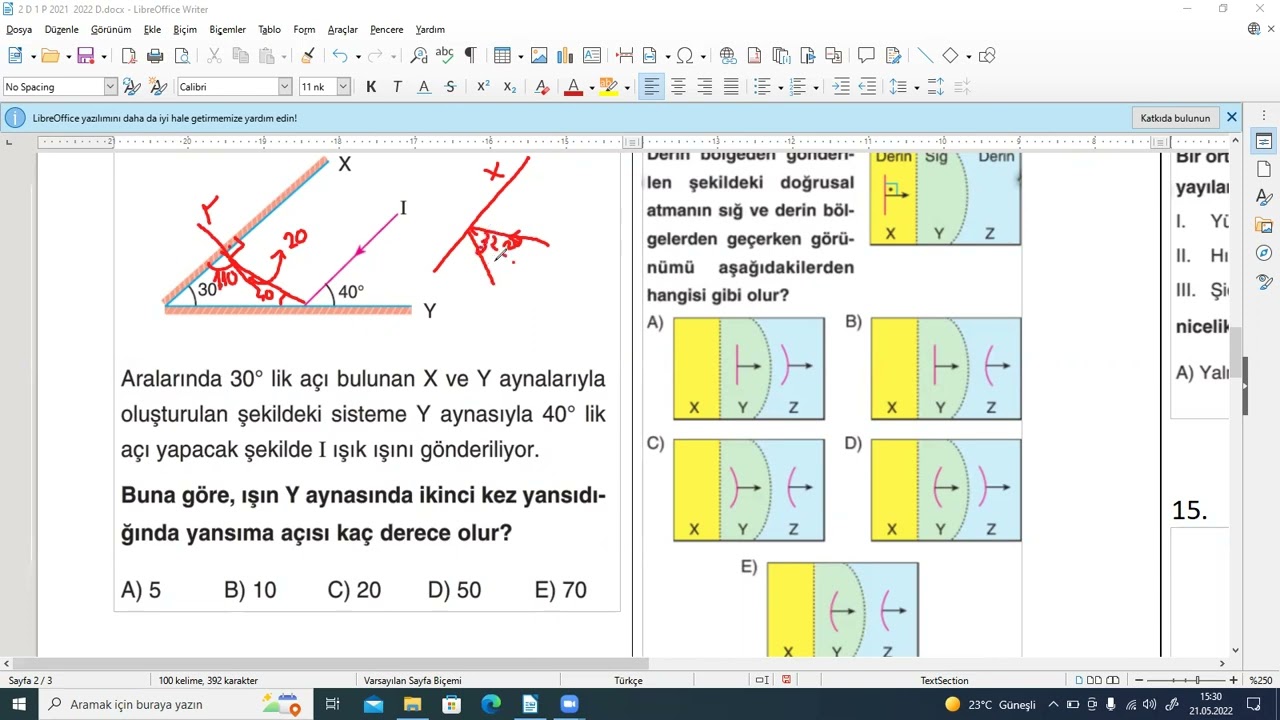Viewport: 1280px width, 720px height.
Task: Toggle italic (T) formatting
Action: [397, 87]
